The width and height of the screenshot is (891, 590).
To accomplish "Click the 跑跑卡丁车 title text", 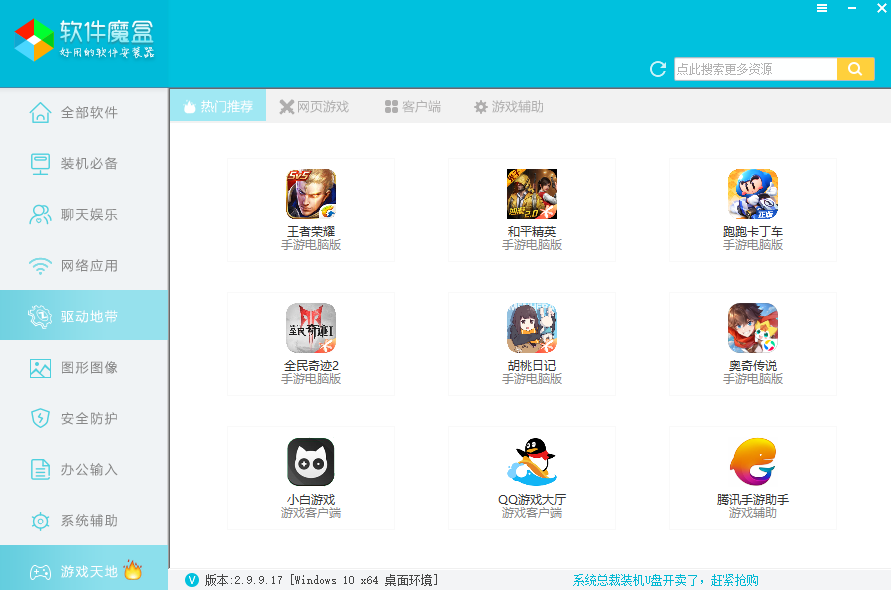I will click(753, 231).
